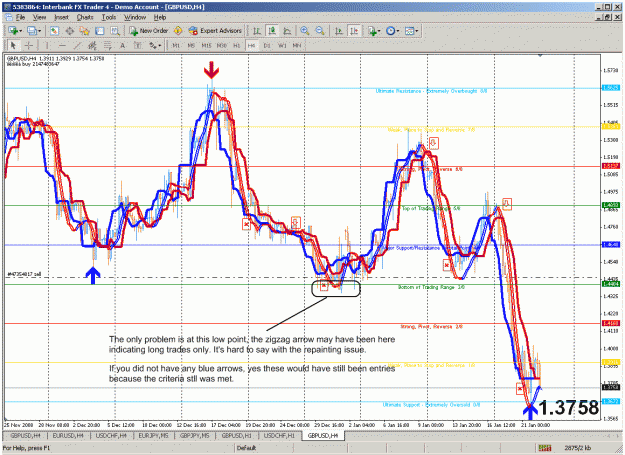Switch to candlestick chart display

pyautogui.click(x=272, y=31)
